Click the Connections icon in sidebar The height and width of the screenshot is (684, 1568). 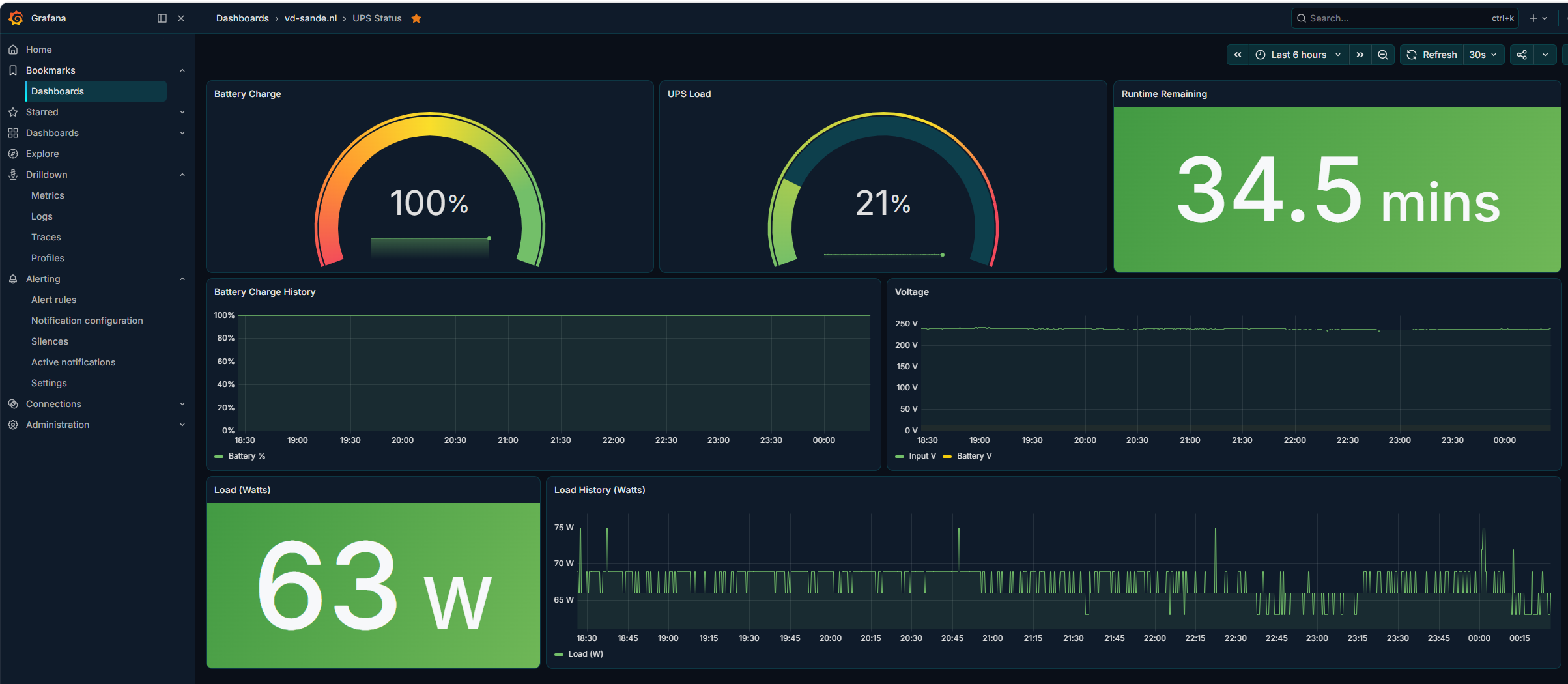13,404
